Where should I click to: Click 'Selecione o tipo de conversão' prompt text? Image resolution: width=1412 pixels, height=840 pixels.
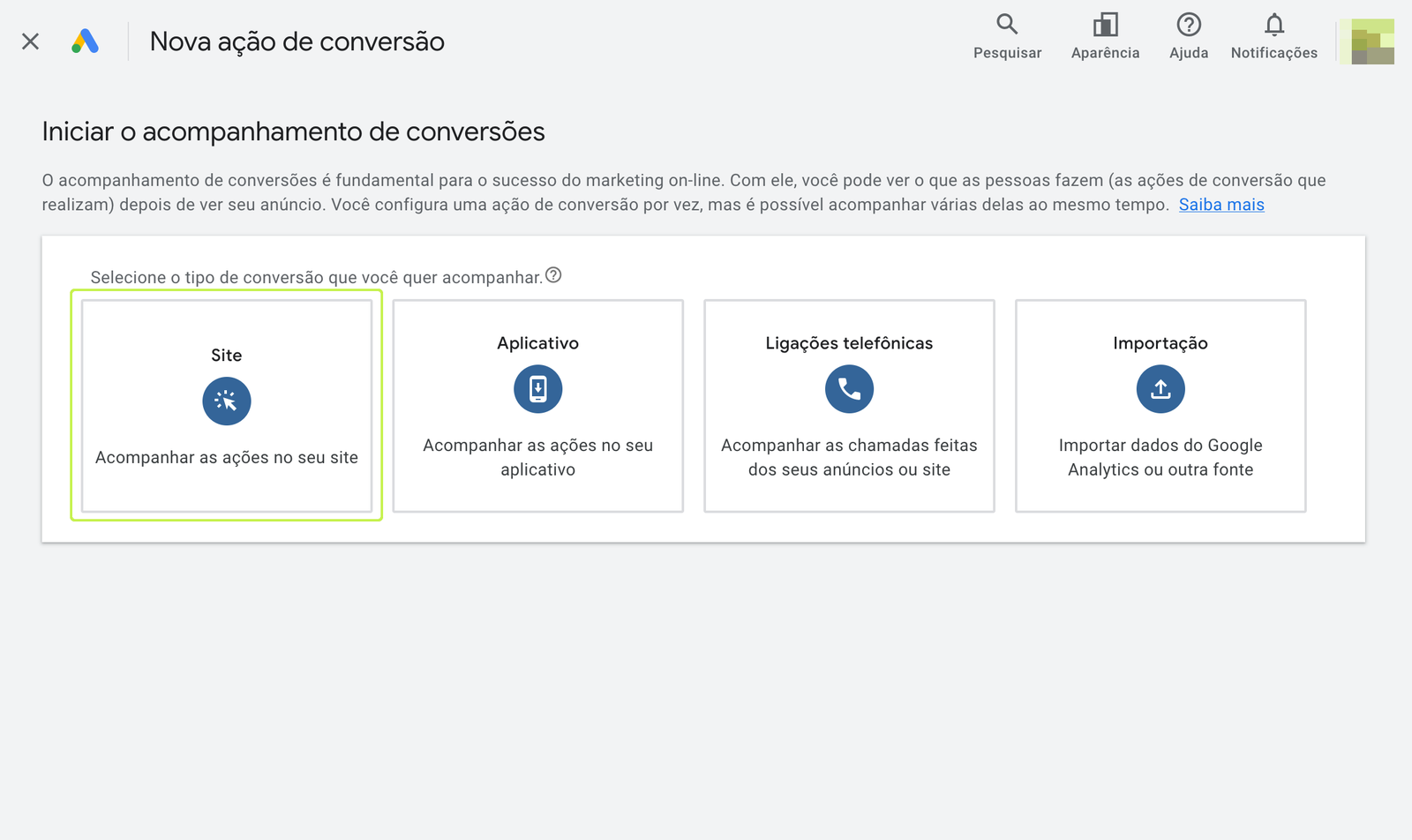[x=317, y=277]
